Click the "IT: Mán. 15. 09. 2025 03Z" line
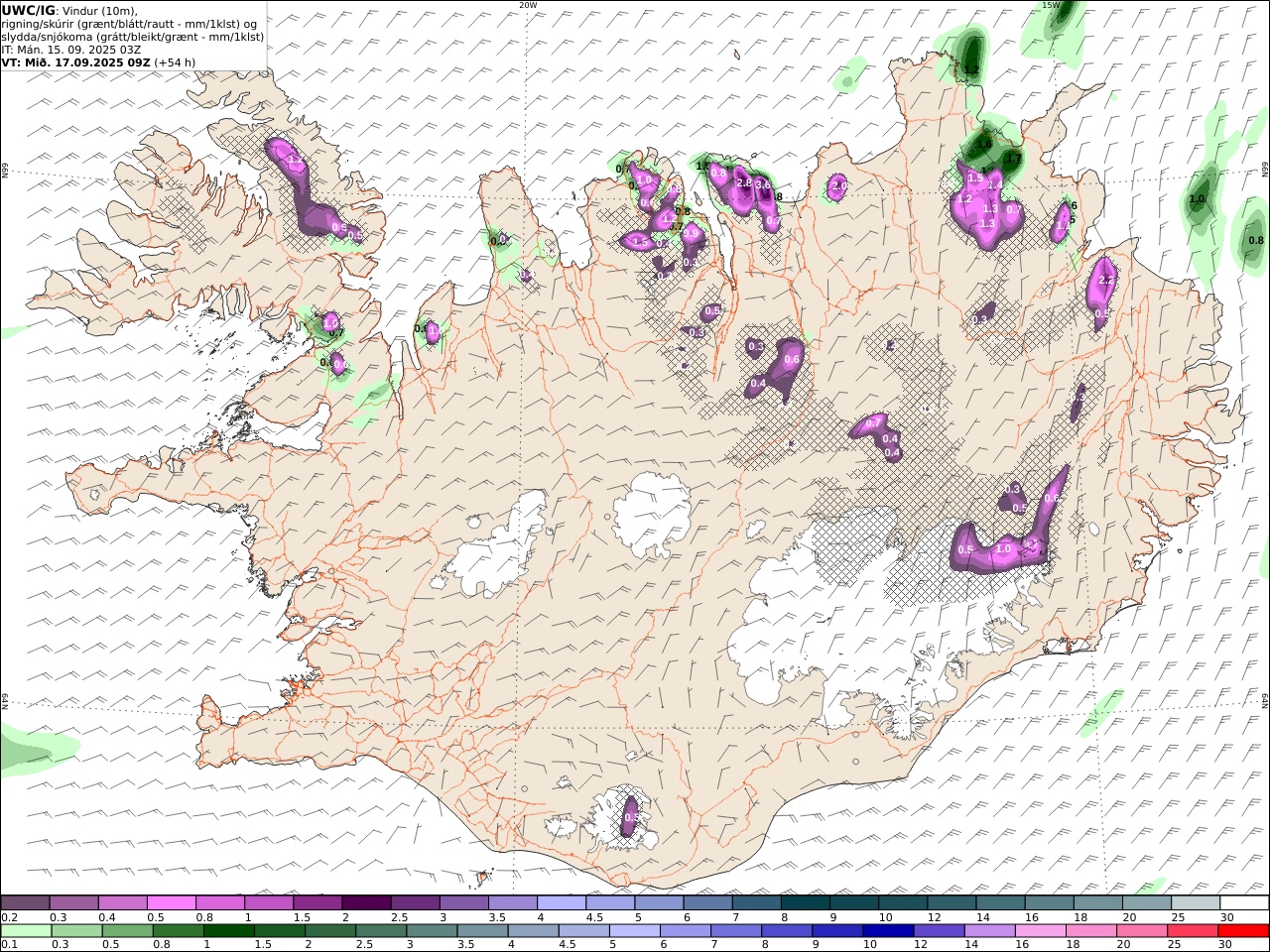1270x952 pixels. tap(70, 49)
